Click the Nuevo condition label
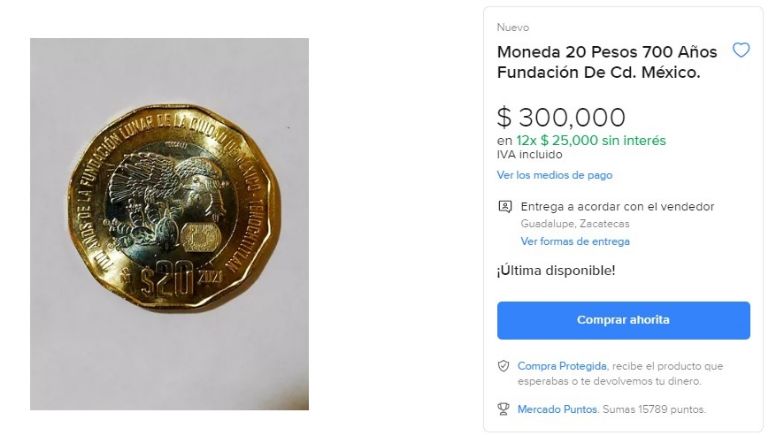 click(513, 27)
